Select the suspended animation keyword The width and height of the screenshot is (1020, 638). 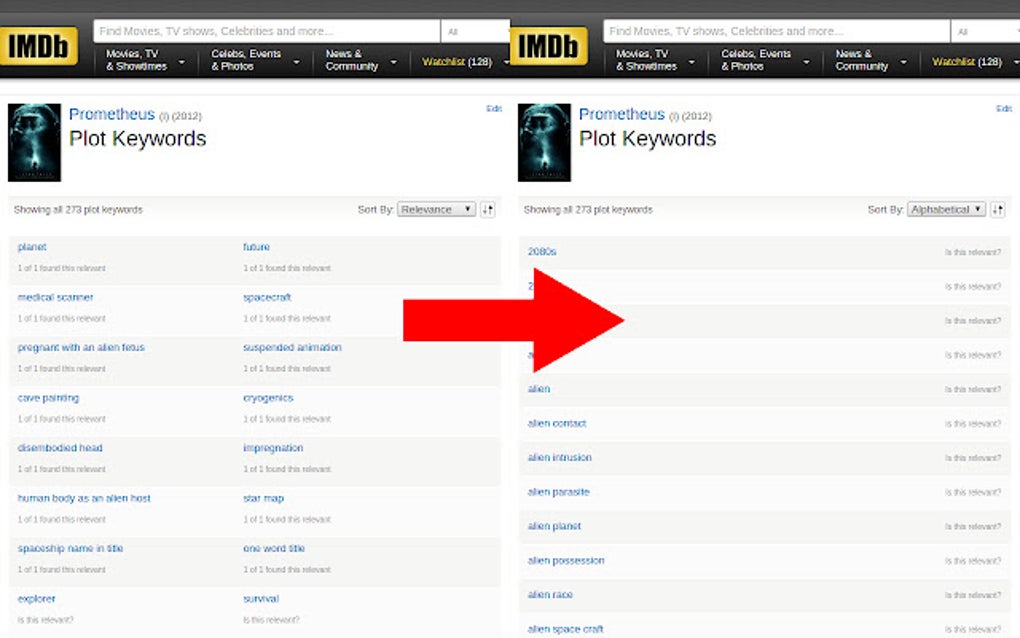point(291,347)
